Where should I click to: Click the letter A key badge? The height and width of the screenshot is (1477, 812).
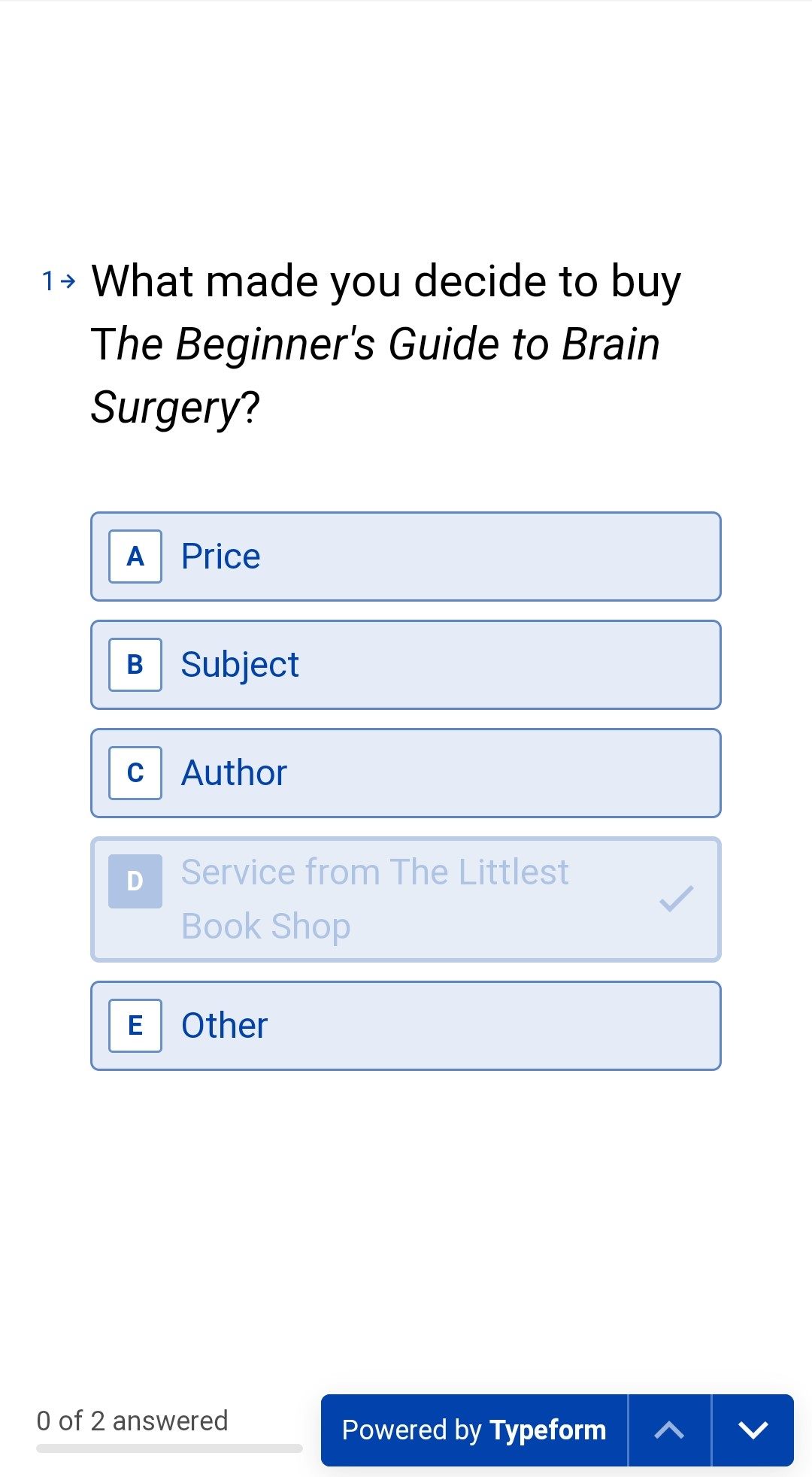pyautogui.click(x=135, y=557)
